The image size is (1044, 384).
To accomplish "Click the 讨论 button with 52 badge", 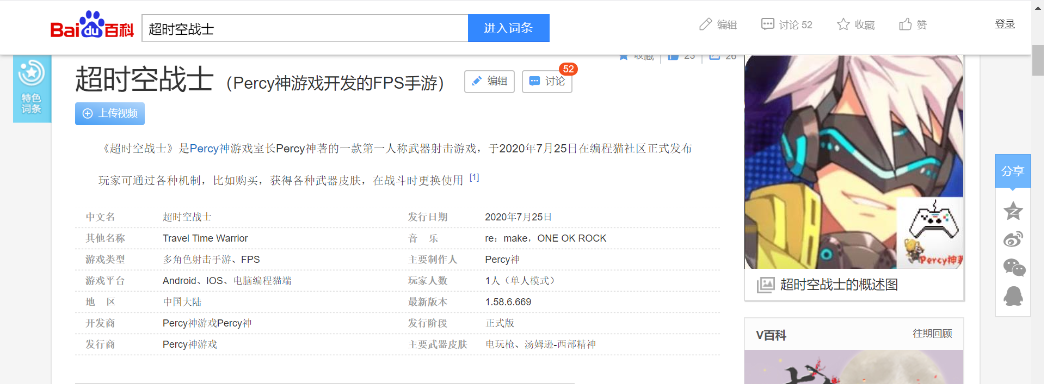I will point(547,81).
